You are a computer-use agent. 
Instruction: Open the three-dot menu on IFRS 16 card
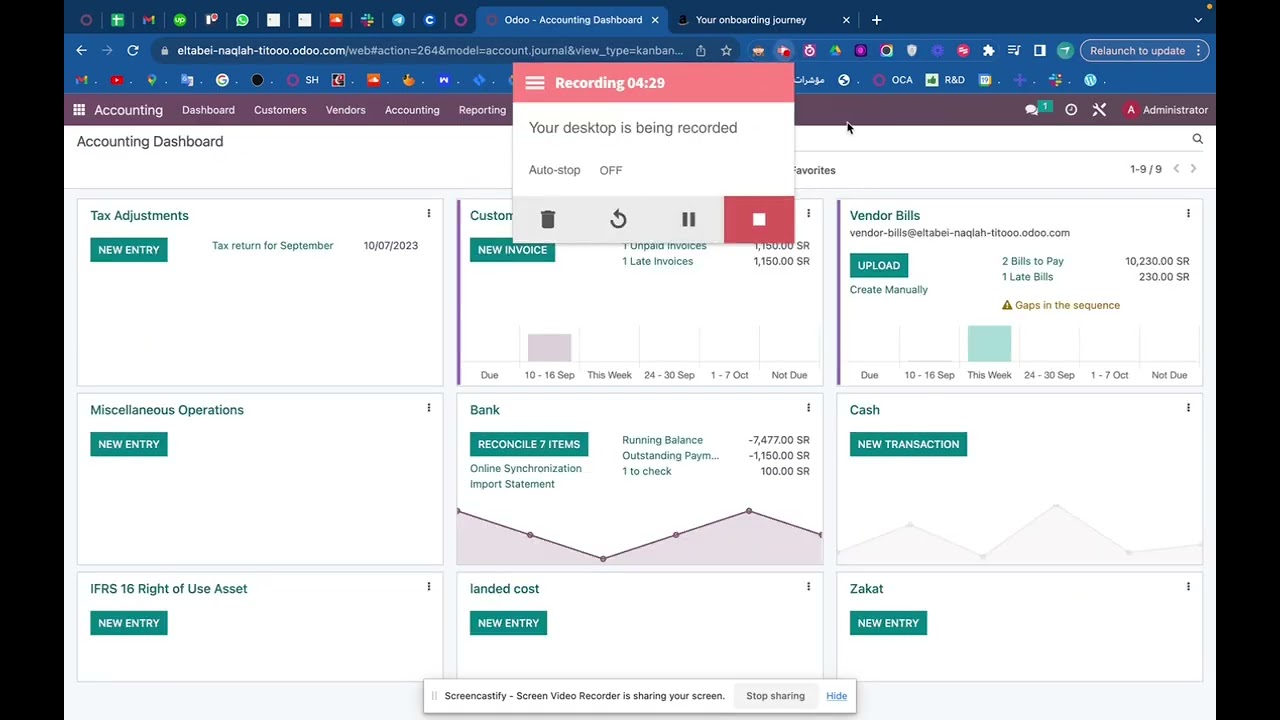pyautogui.click(x=429, y=587)
